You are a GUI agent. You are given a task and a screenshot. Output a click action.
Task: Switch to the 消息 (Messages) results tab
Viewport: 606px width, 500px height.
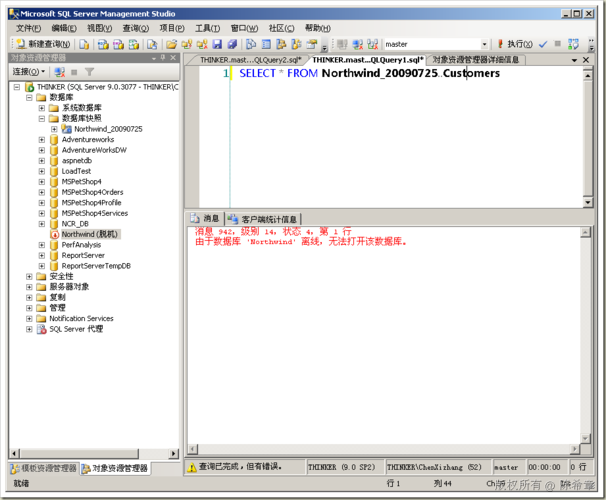click(205, 219)
